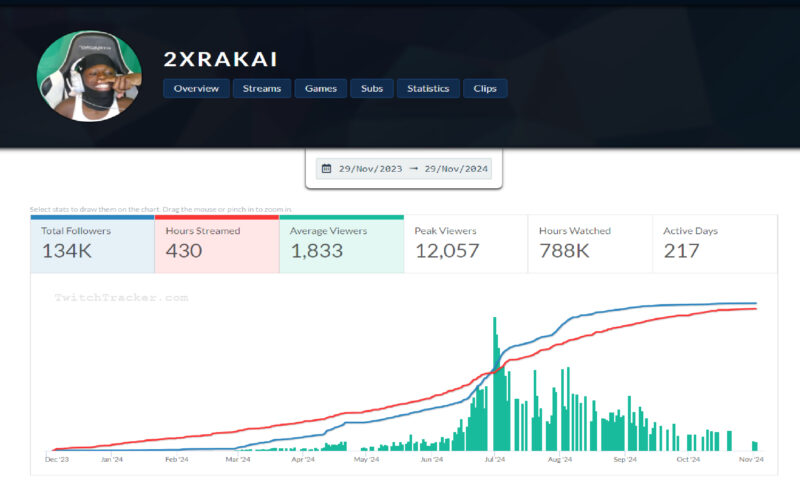This screenshot has height=500, width=800.
Task: Click the Mar '24 axis label
Action: click(238, 459)
